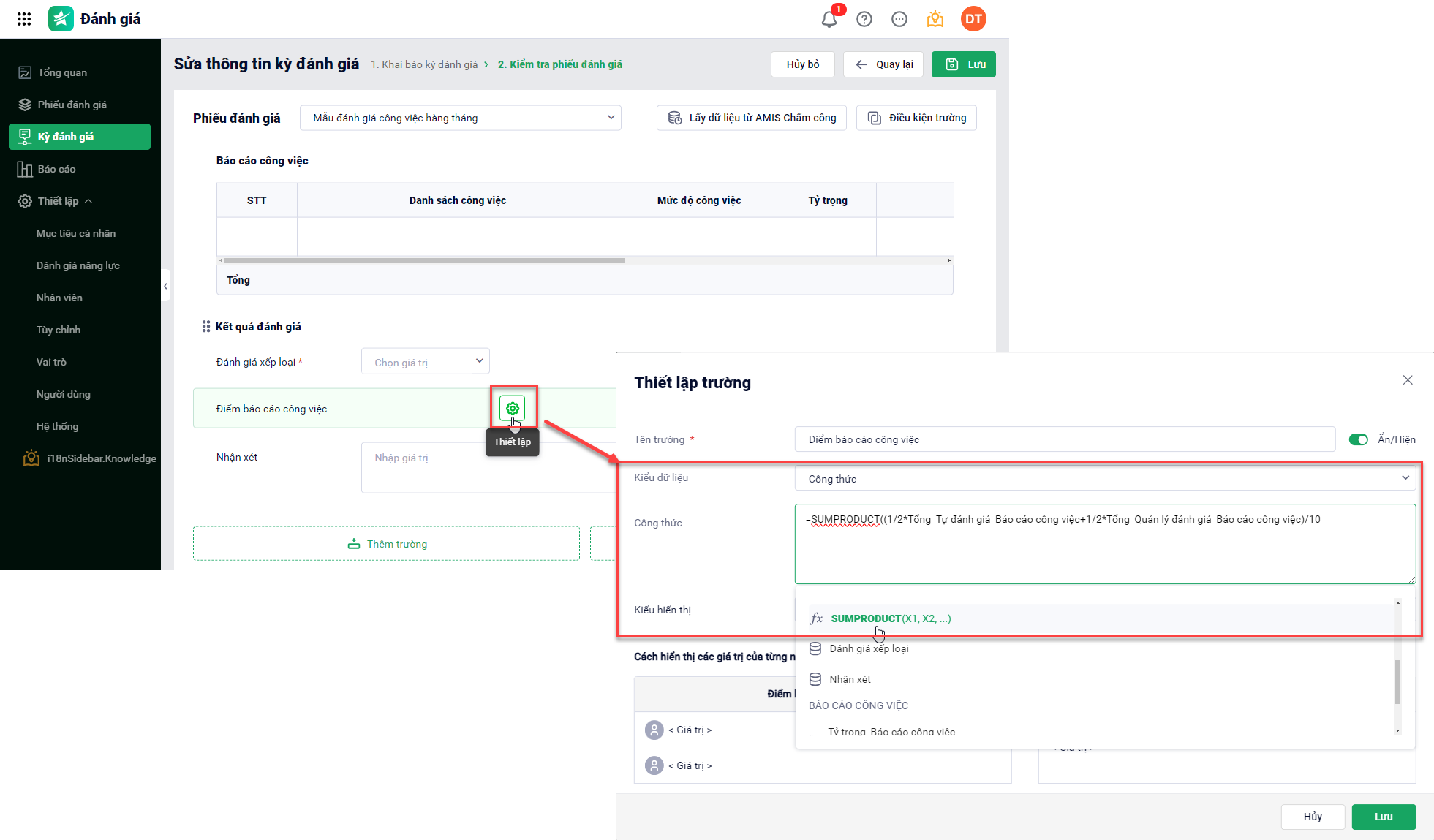Click the table horizontal scrollbar
The height and width of the screenshot is (840, 1434).
[x=424, y=260]
